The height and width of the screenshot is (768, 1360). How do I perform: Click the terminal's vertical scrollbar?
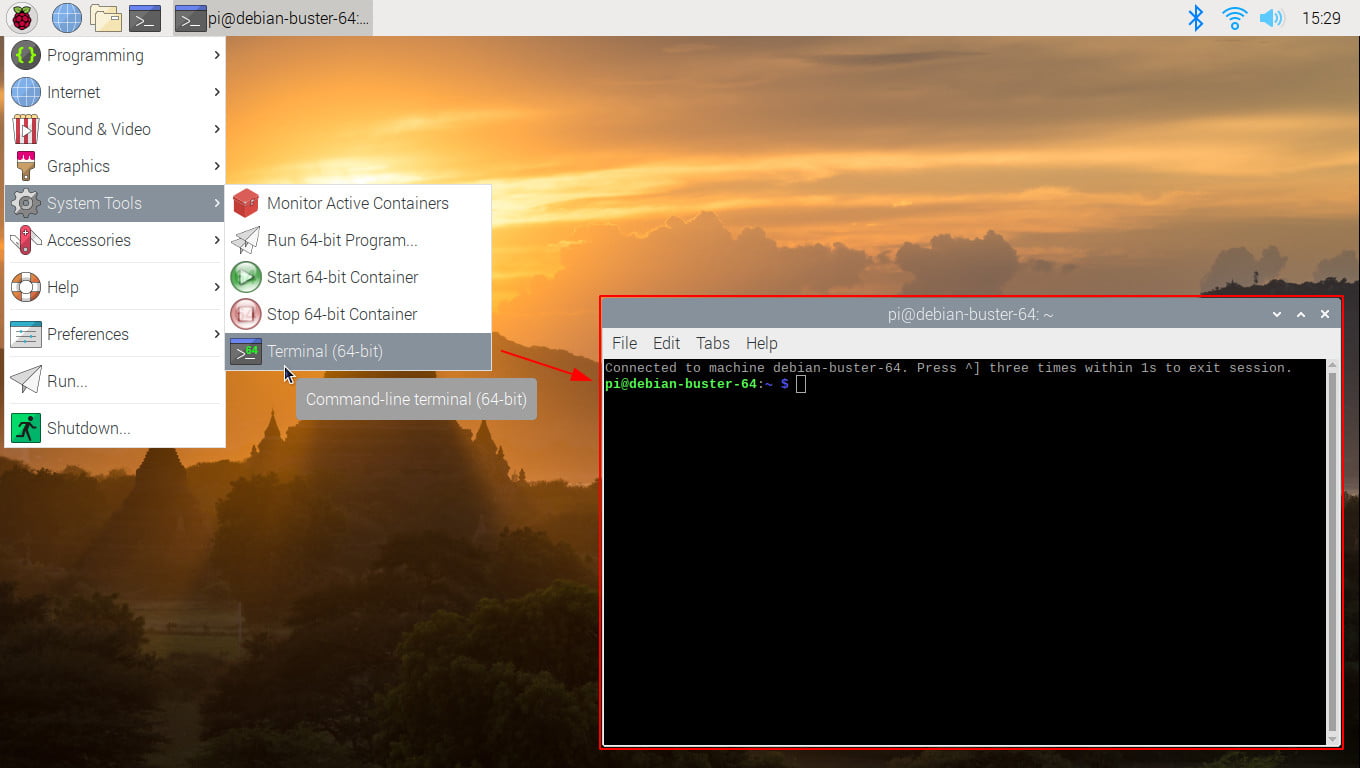1332,552
